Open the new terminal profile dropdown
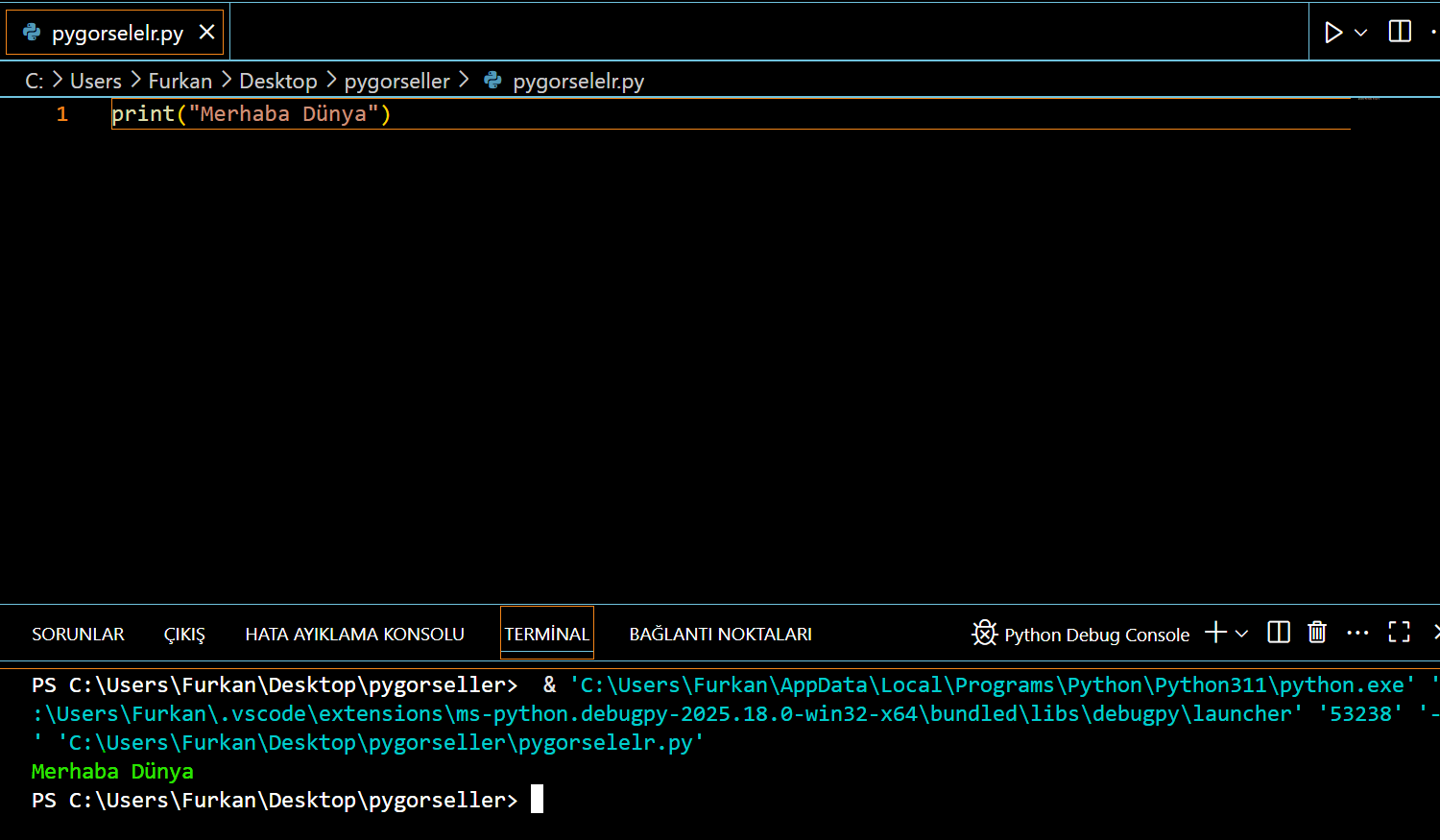 (x=1241, y=634)
